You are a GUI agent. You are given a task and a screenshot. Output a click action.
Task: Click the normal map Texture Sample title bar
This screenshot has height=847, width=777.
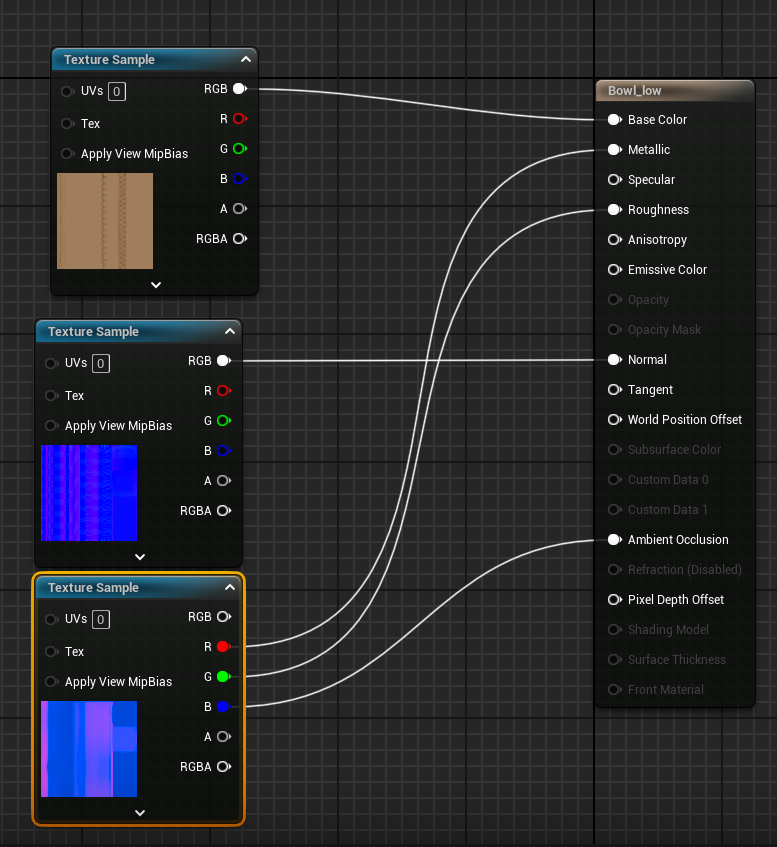click(138, 332)
